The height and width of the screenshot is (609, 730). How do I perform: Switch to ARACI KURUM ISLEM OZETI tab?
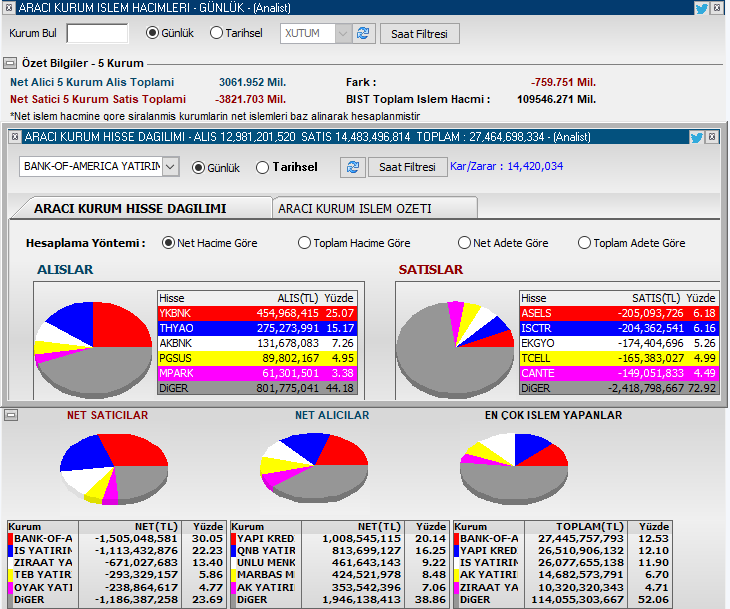(x=375, y=208)
